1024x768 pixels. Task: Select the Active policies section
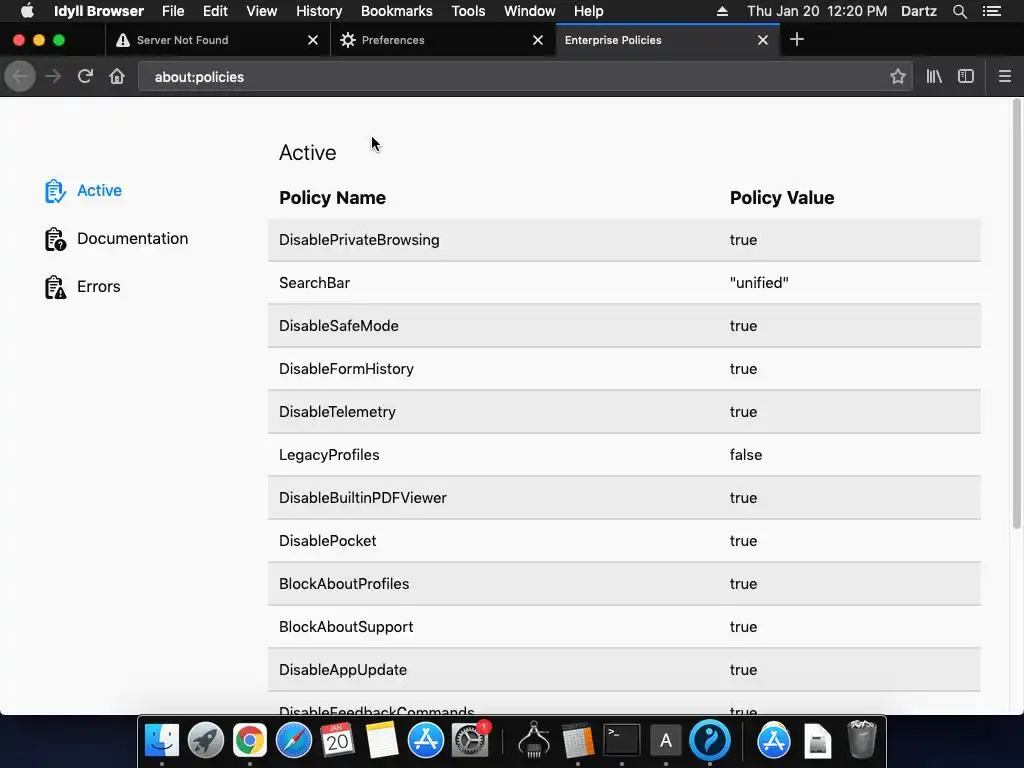click(99, 190)
